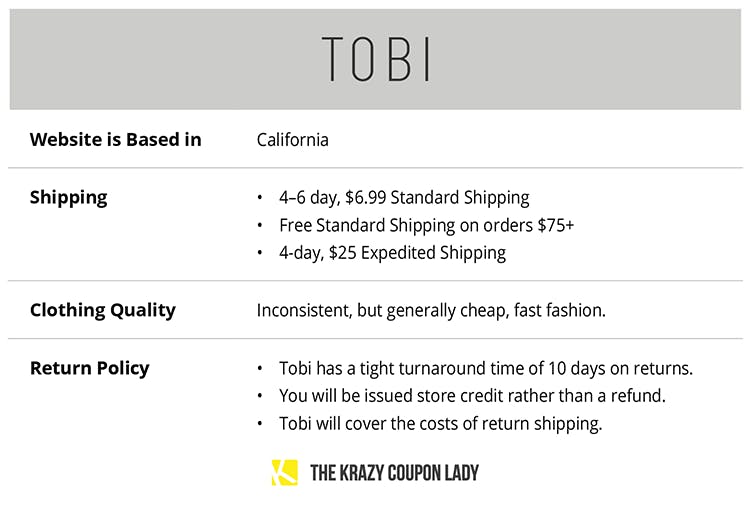
Task: Select the return shipping costs line
Action: pyautogui.click(x=440, y=424)
